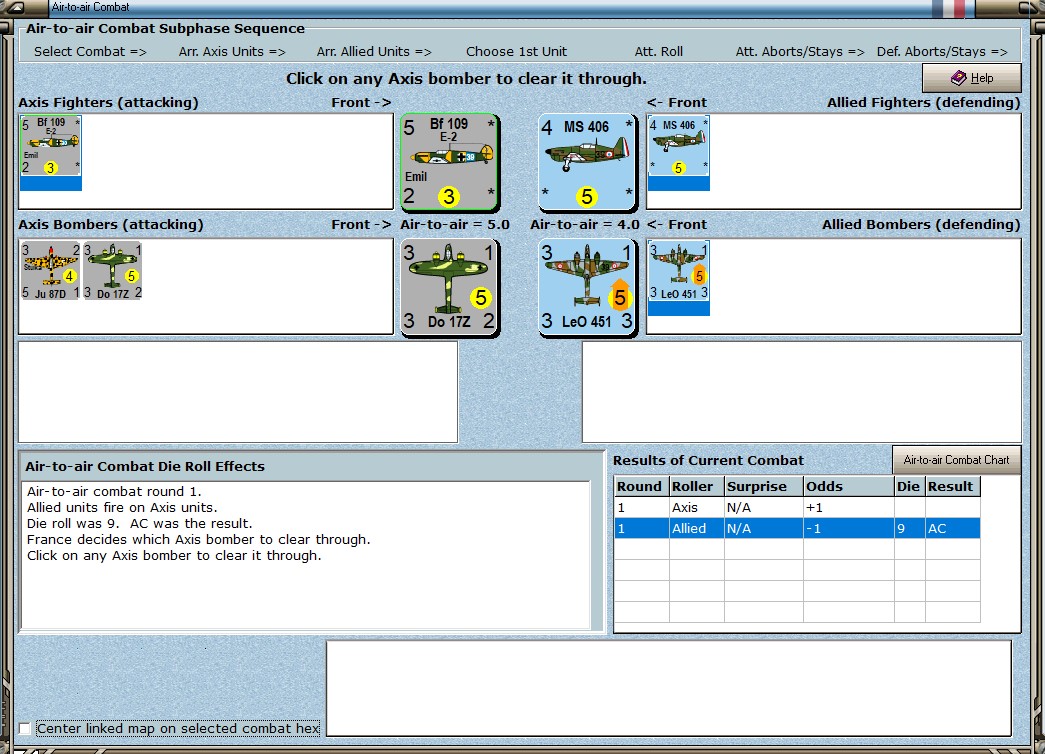1045x754 pixels.
Task: Click the Att. Roll subphase step
Action: [x=658, y=51]
